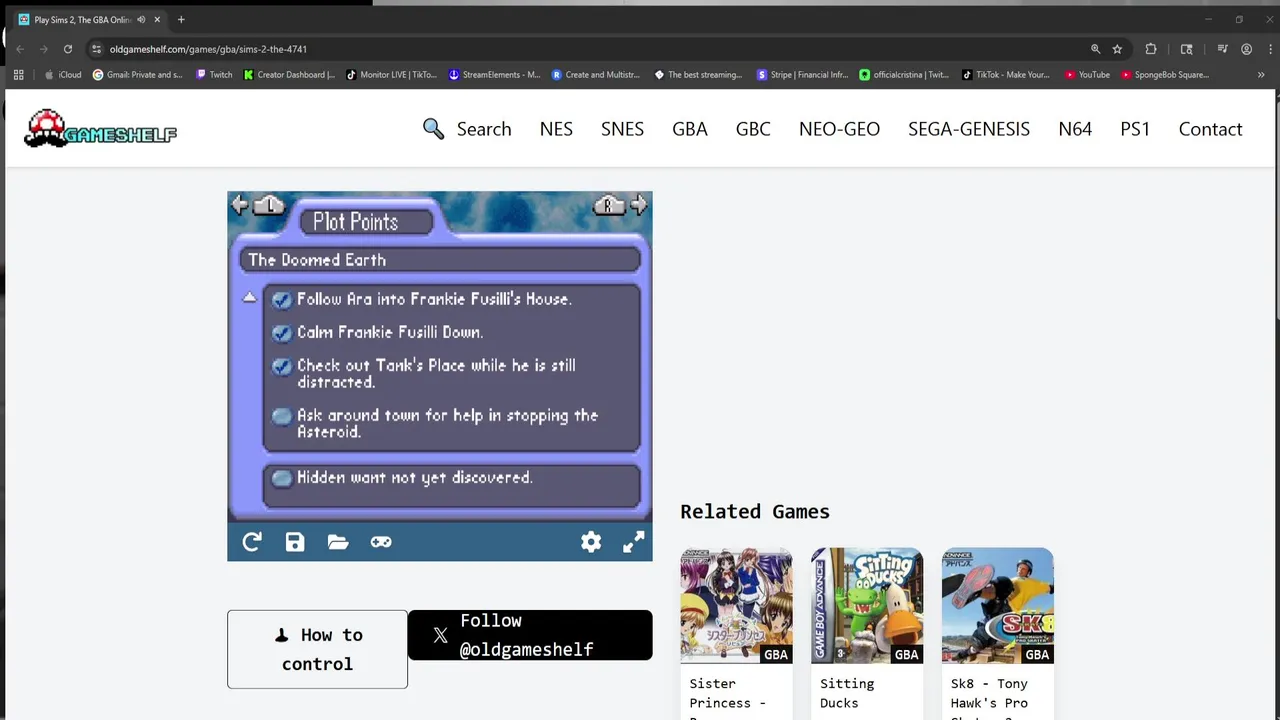Open the iCloud bookmark
The image size is (1280, 720).
click(x=63, y=75)
